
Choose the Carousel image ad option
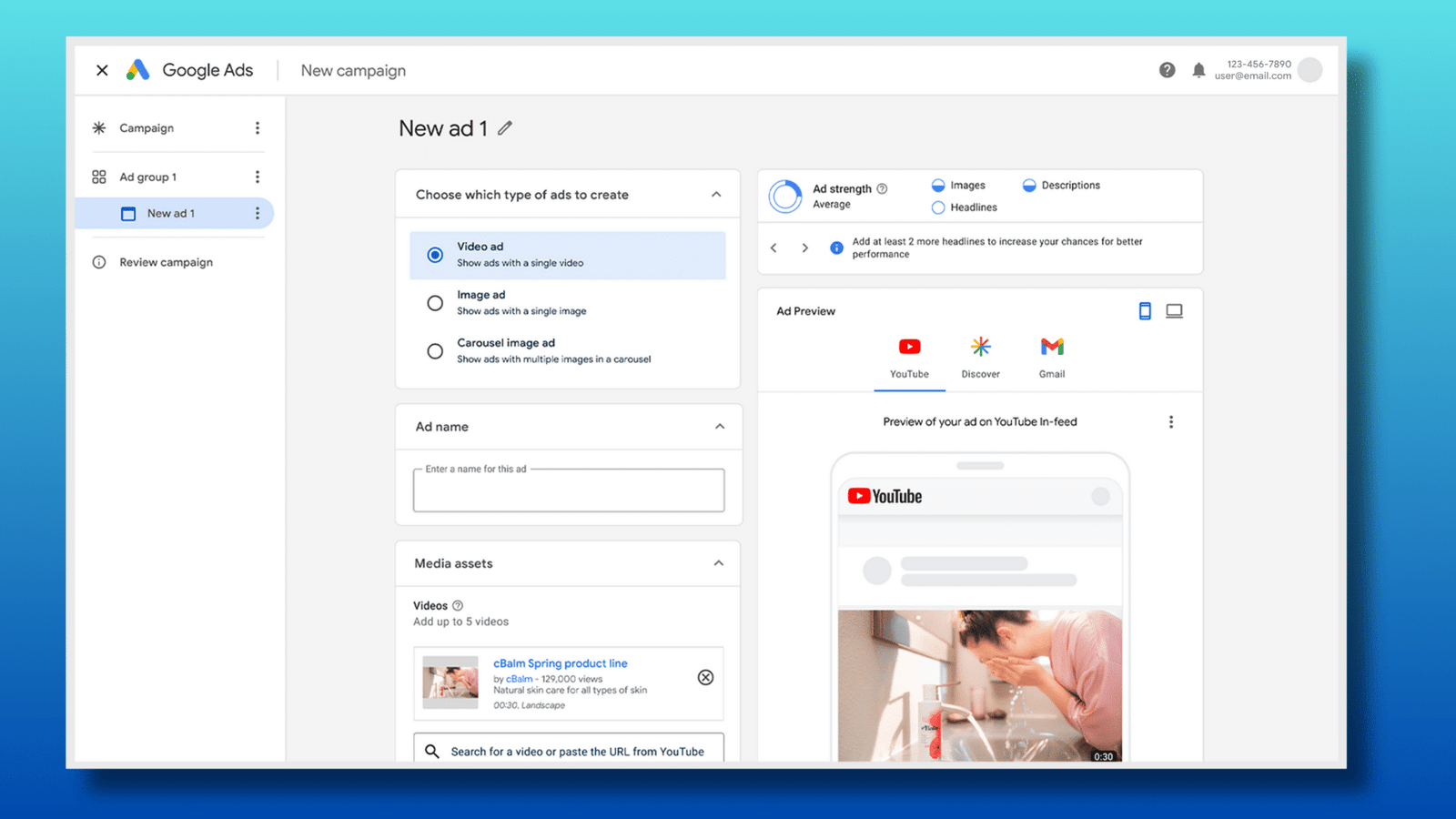click(435, 351)
